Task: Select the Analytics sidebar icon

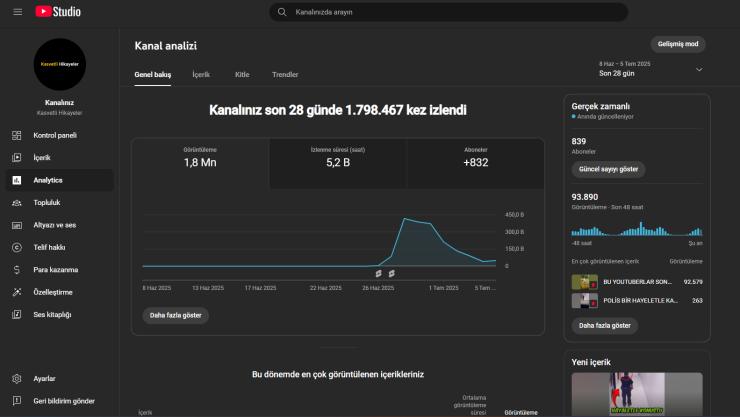Action: (x=17, y=180)
